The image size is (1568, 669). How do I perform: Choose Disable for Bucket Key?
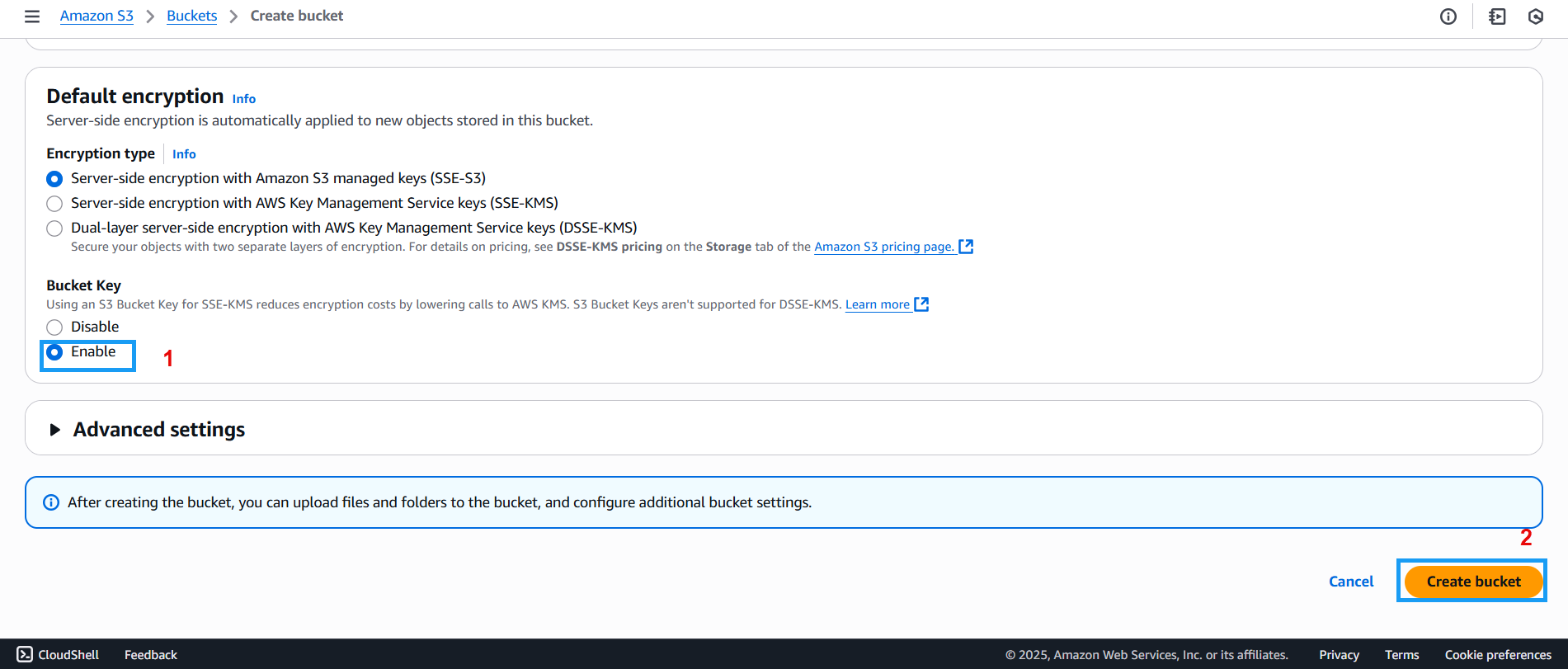pos(54,327)
